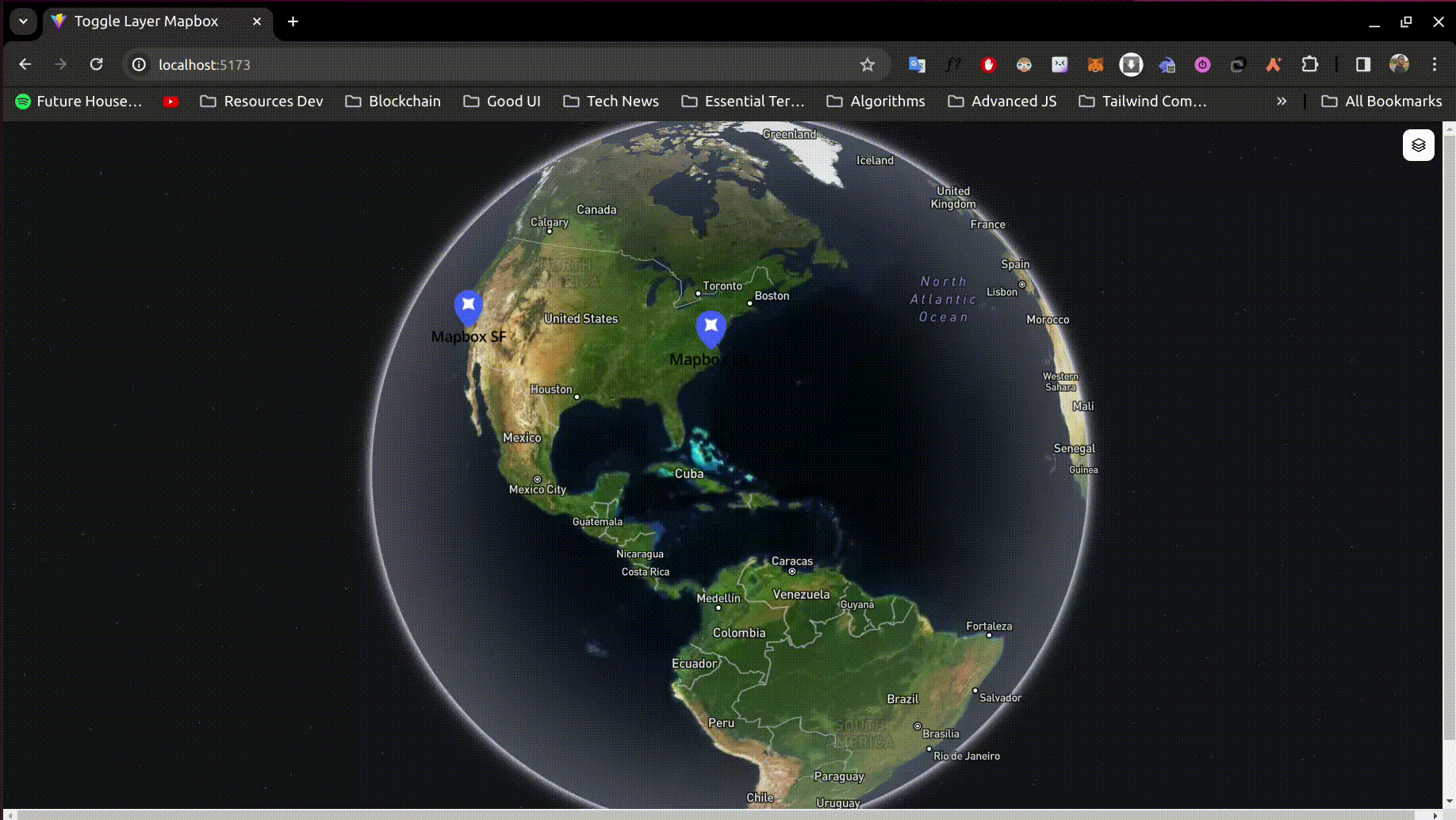Select the Mapbox DC marker pin
The image size is (1456, 820).
coord(711,329)
